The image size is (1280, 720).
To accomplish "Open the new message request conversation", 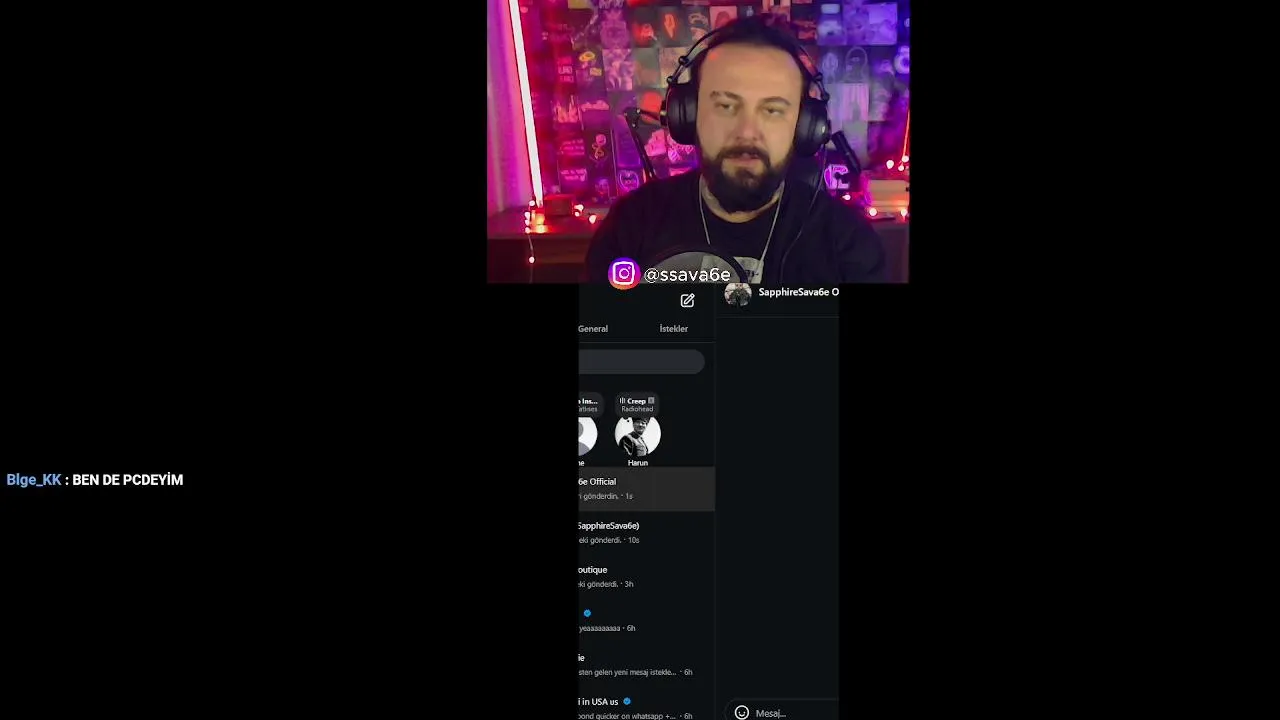I will coord(646,664).
